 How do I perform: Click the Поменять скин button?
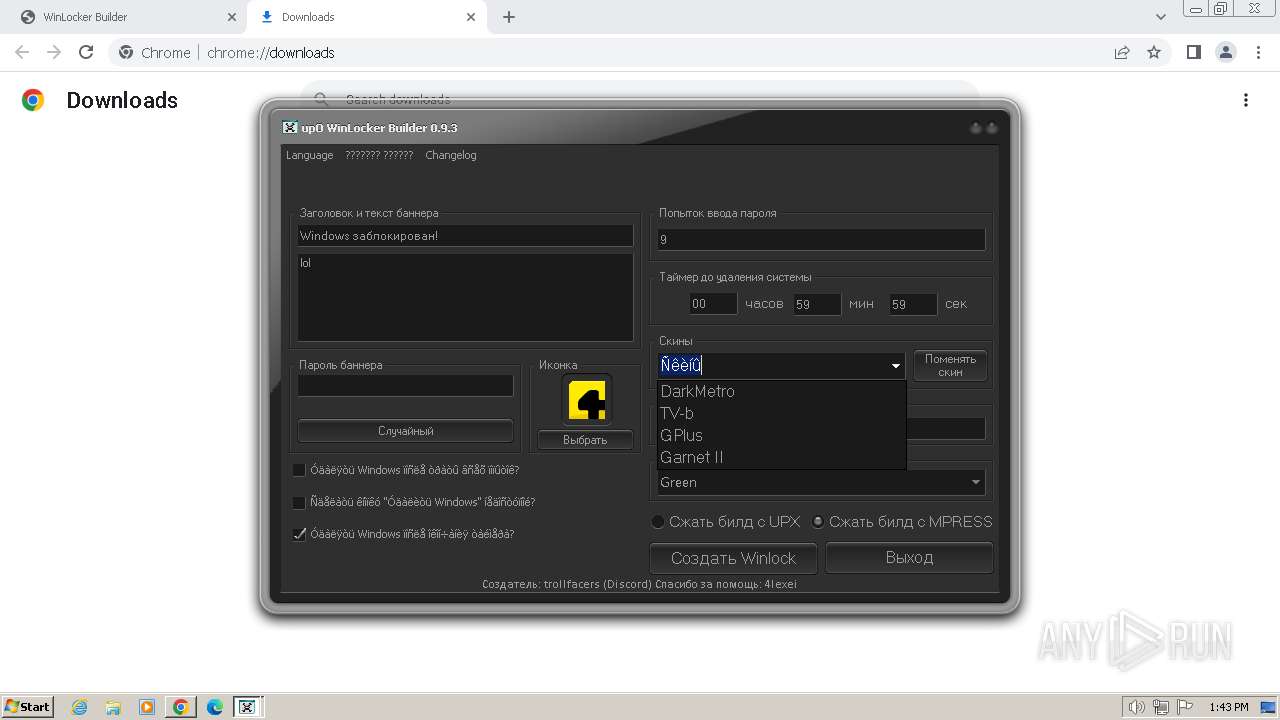pyautogui.click(x=950, y=366)
